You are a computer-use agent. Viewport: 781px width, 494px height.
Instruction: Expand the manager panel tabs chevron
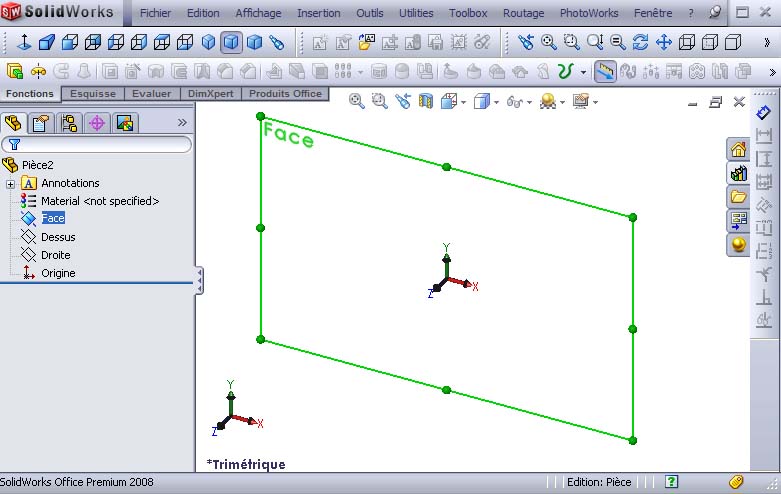coord(182,123)
